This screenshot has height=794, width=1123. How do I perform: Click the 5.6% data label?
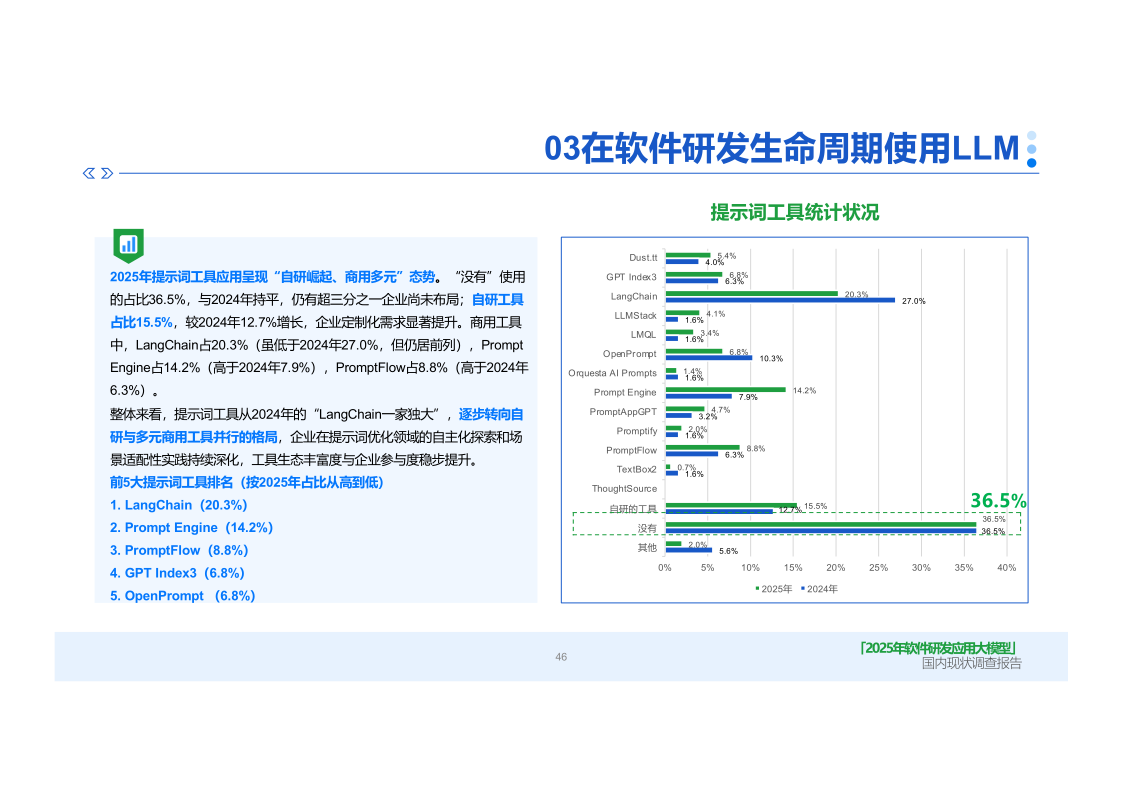(728, 551)
